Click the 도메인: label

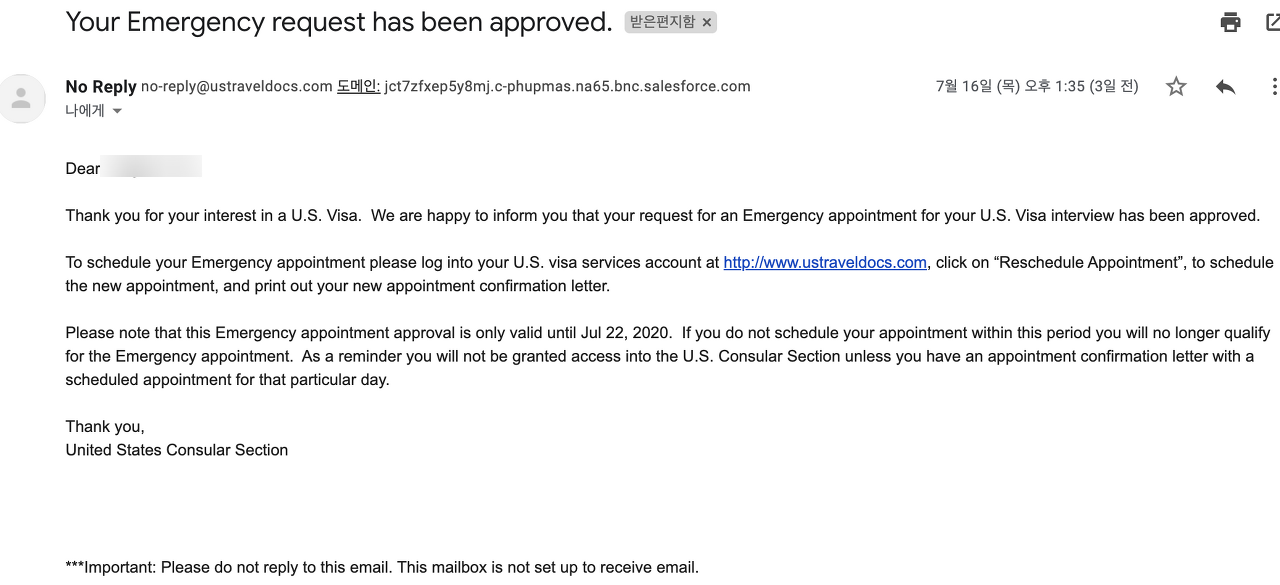[358, 87]
